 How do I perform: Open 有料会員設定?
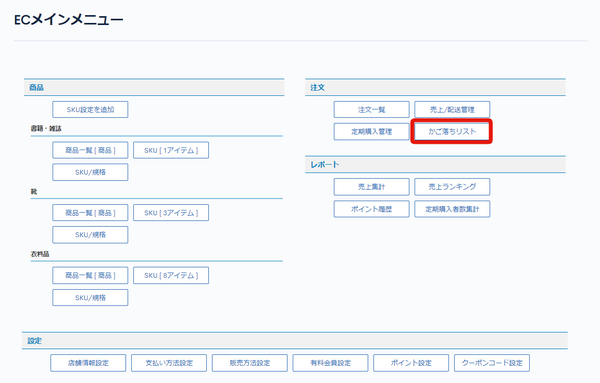(331, 363)
